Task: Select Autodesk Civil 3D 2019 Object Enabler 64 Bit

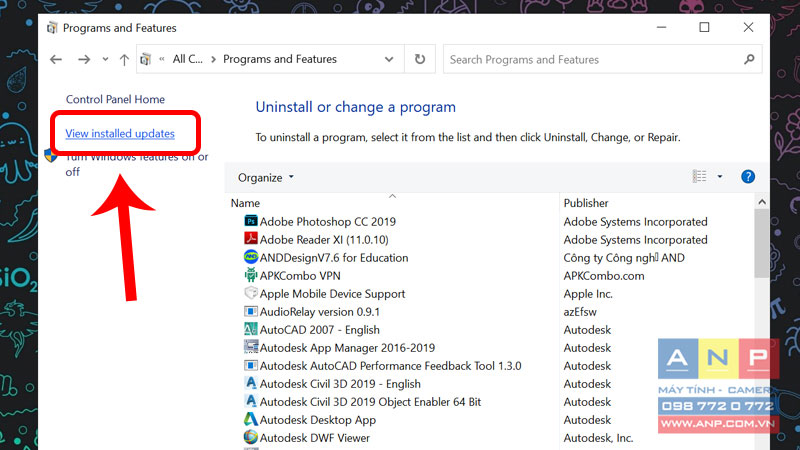Action: click(x=370, y=402)
